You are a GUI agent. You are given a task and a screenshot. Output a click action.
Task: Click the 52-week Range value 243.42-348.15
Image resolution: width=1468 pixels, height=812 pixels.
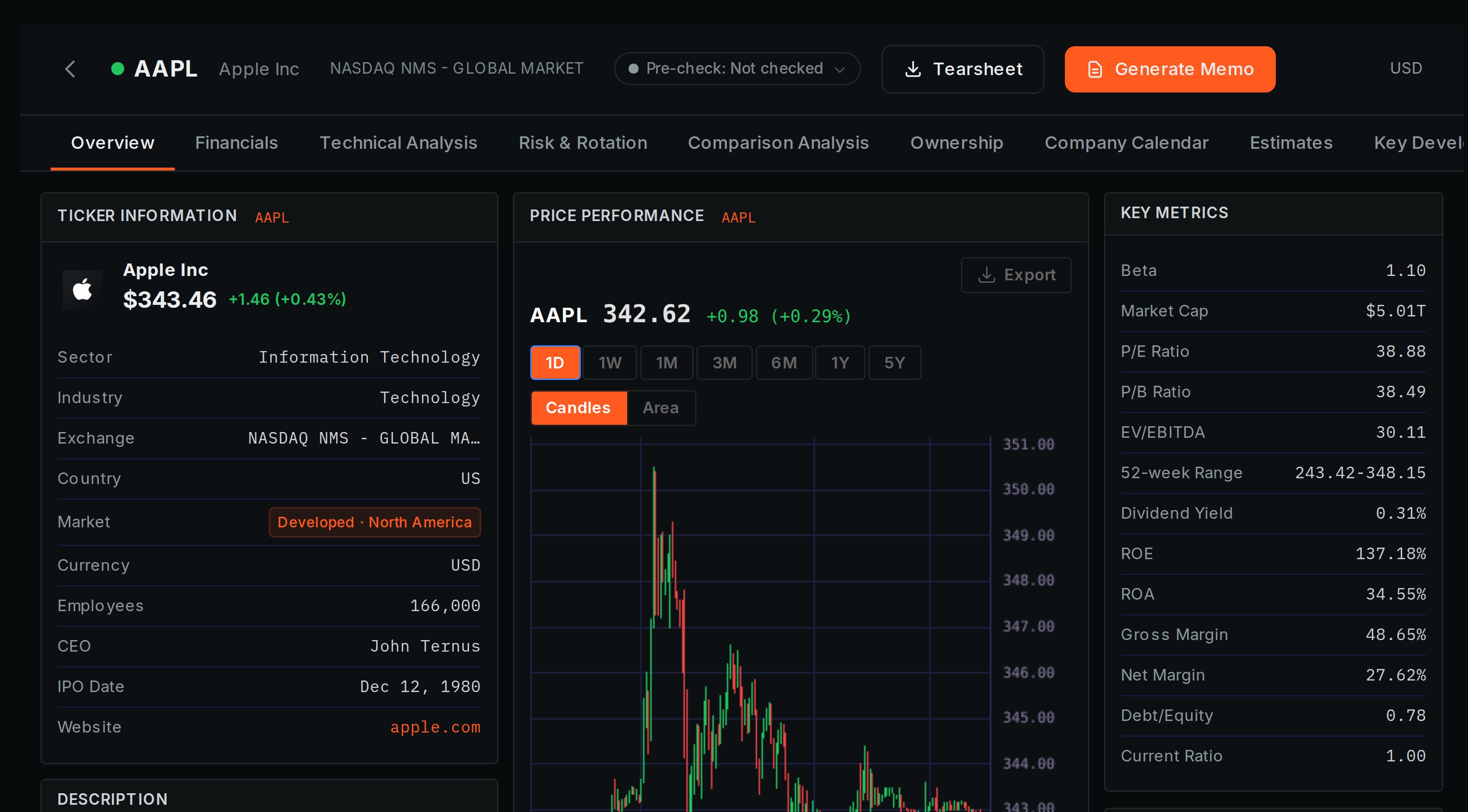[x=1360, y=472]
